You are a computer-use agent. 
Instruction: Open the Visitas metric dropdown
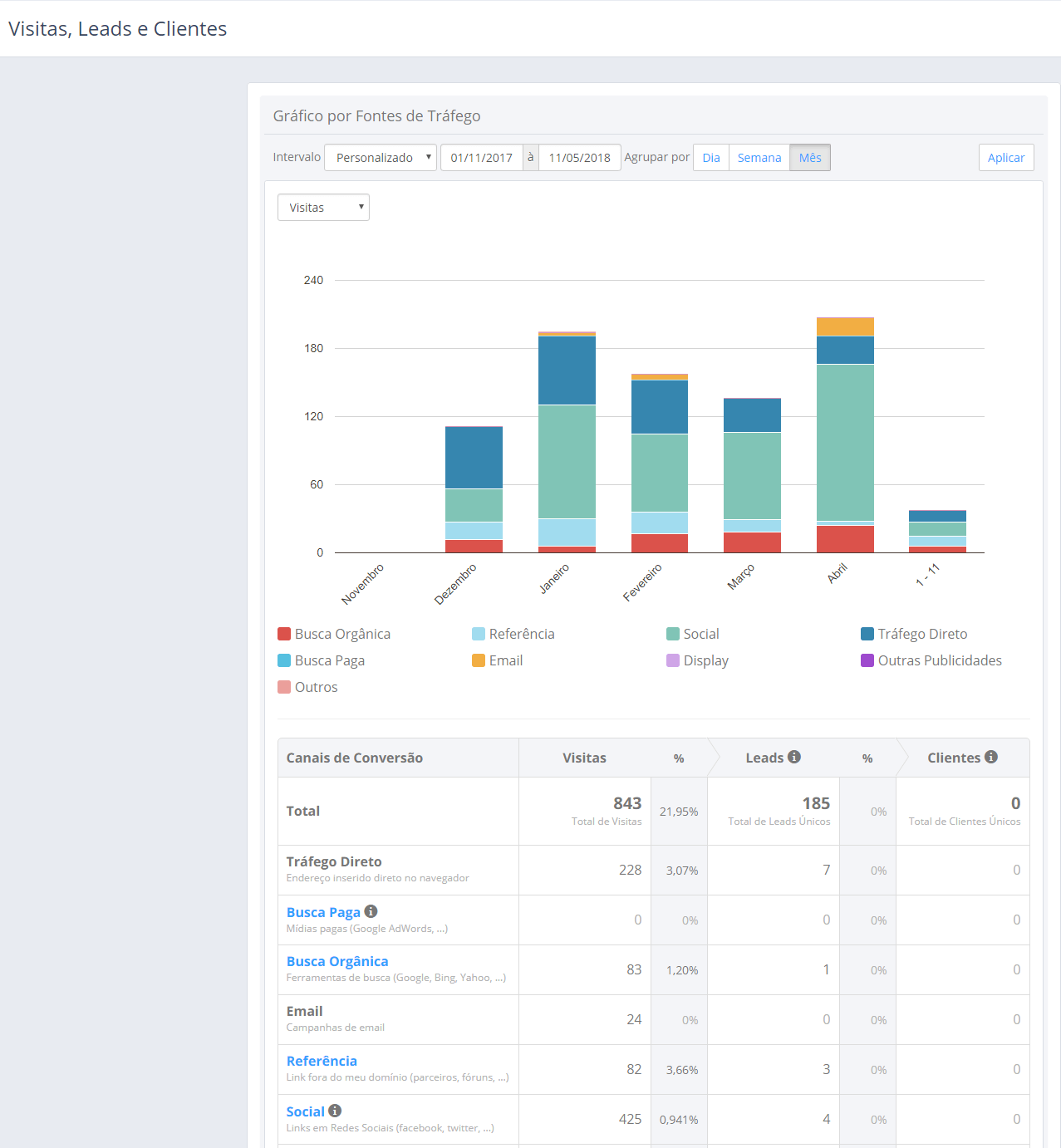point(323,208)
